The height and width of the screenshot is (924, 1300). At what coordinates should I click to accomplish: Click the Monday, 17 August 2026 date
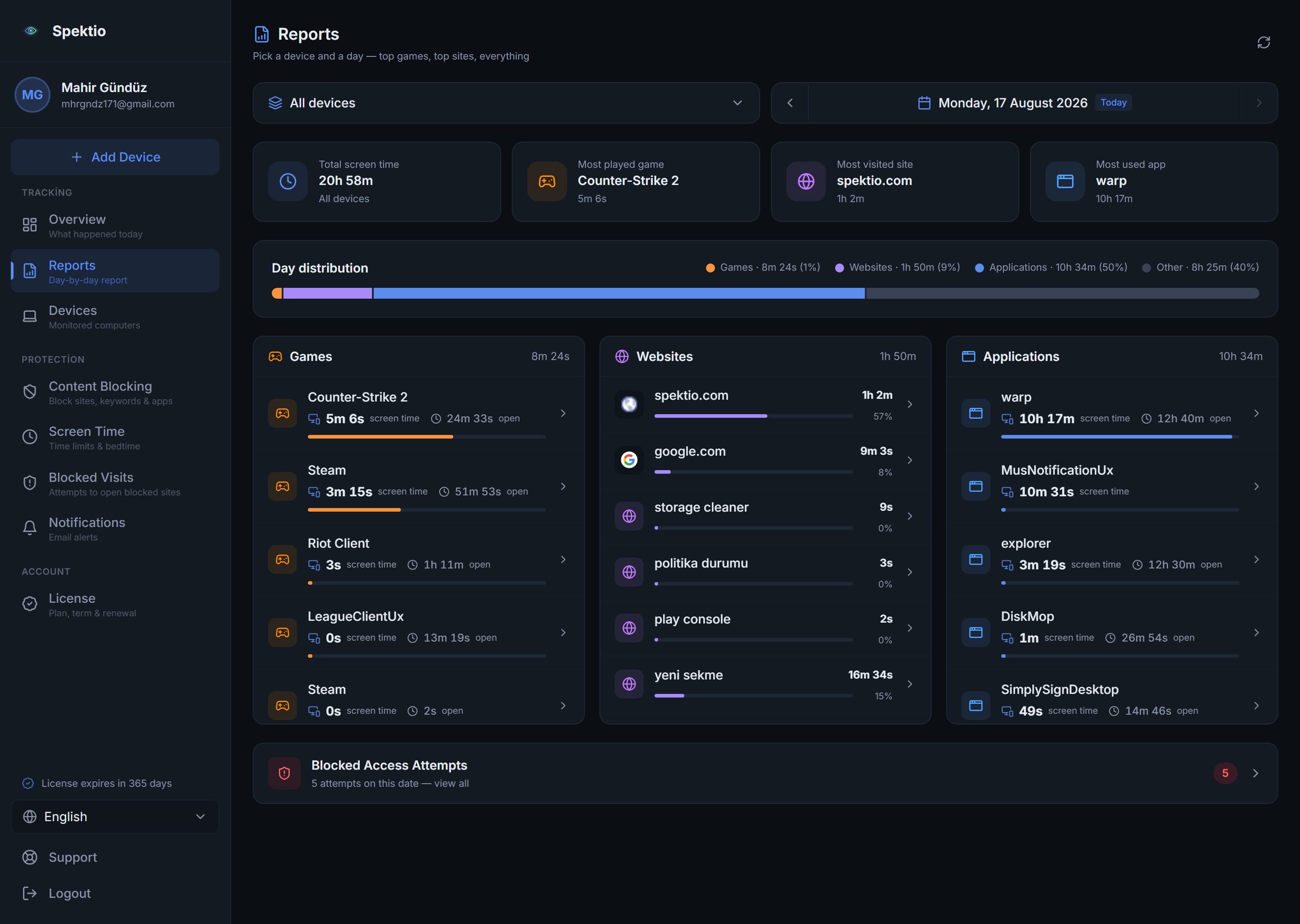coord(1012,103)
